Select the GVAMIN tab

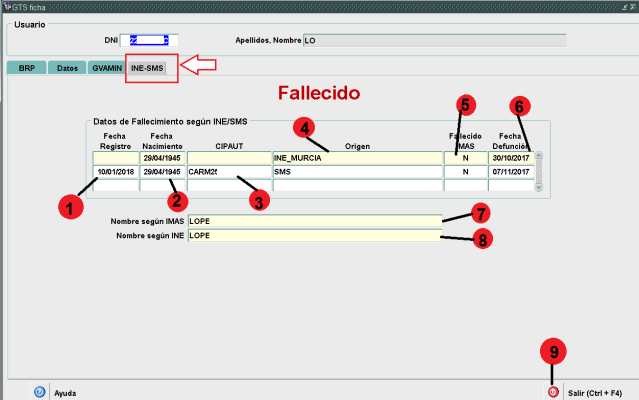tap(106, 68)
